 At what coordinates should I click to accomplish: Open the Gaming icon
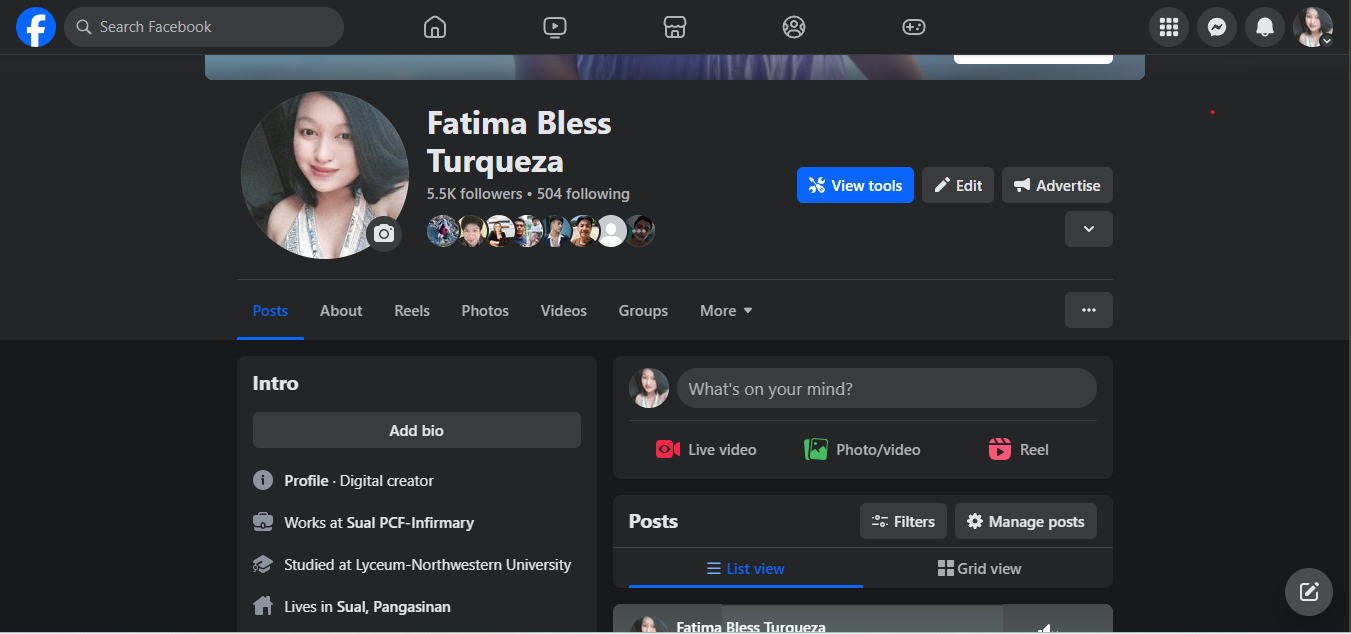pos(914,27)
